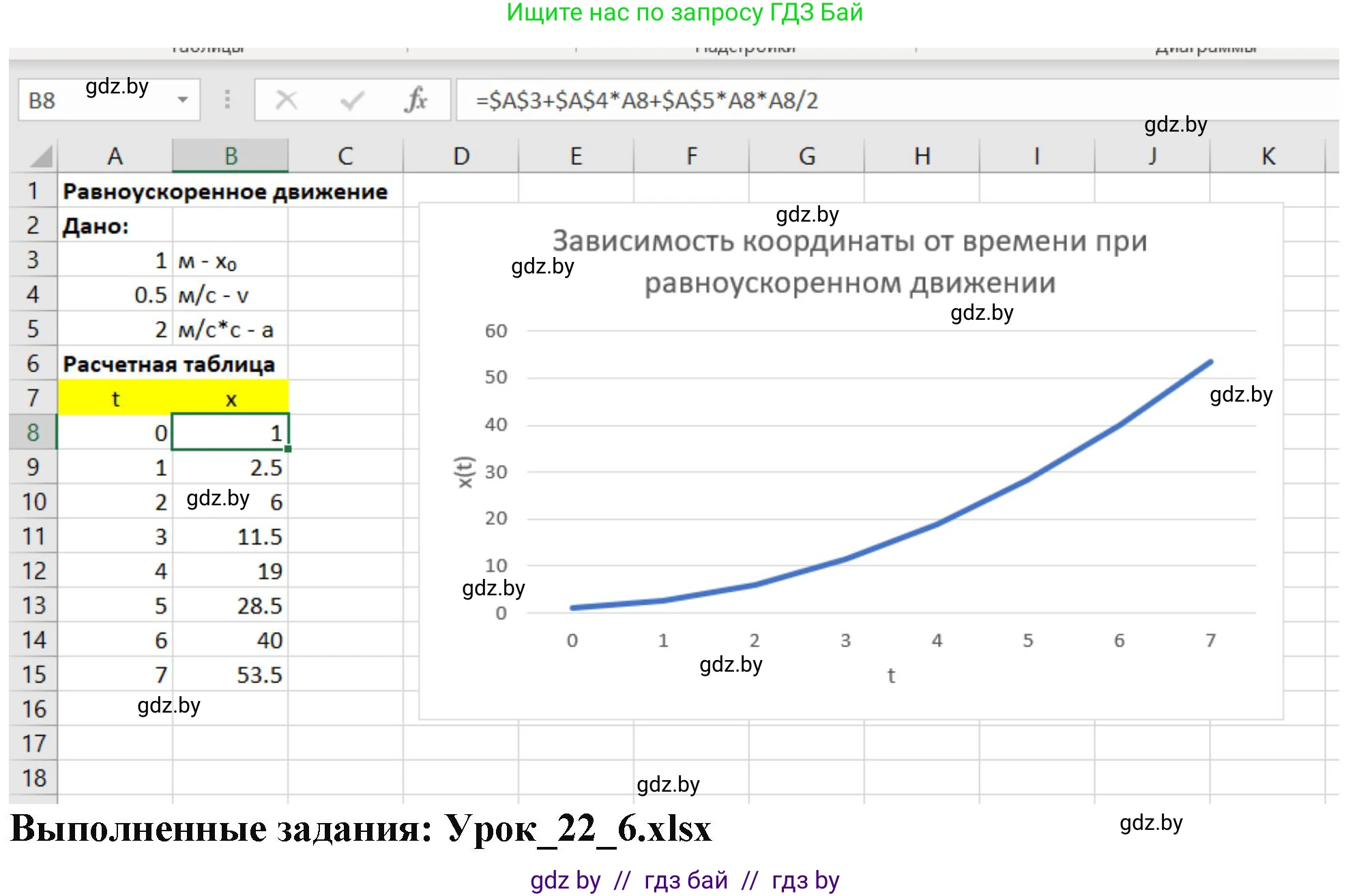Screen dimensions: 1372x896
Task: Click the horizontal axis title 't'
Action: pyautogui.click(x=891, y=675)
